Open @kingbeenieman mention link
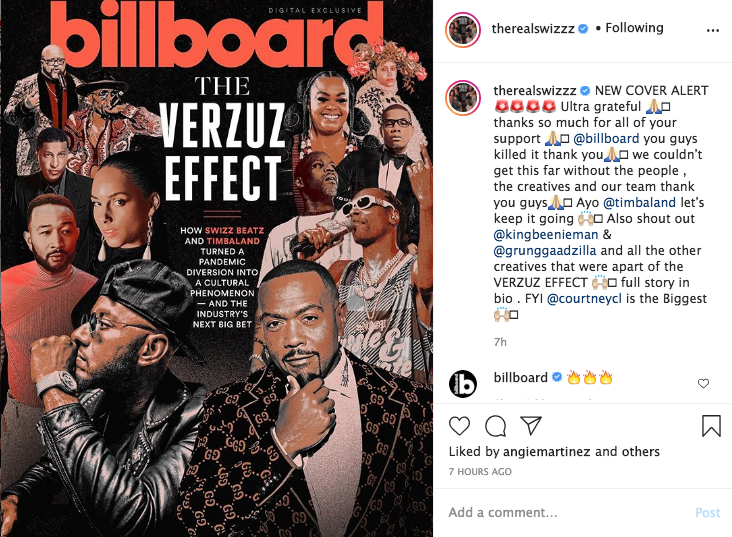The width and height of the screenshot is (732, 537). pos(546,234)
